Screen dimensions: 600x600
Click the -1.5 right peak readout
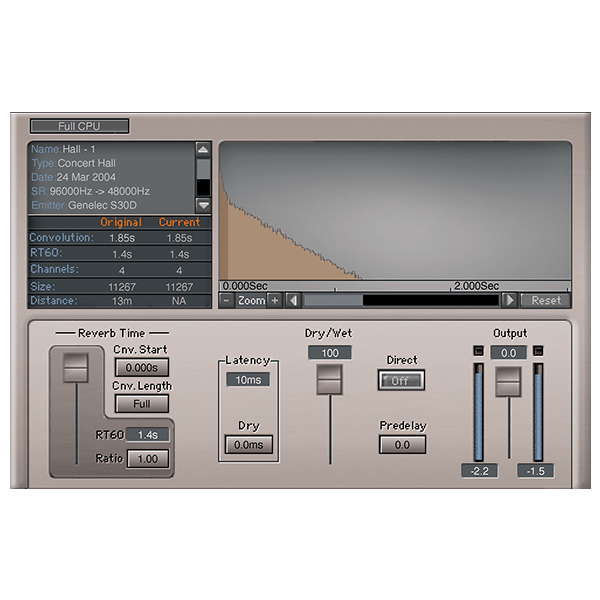tap(536, 471)
